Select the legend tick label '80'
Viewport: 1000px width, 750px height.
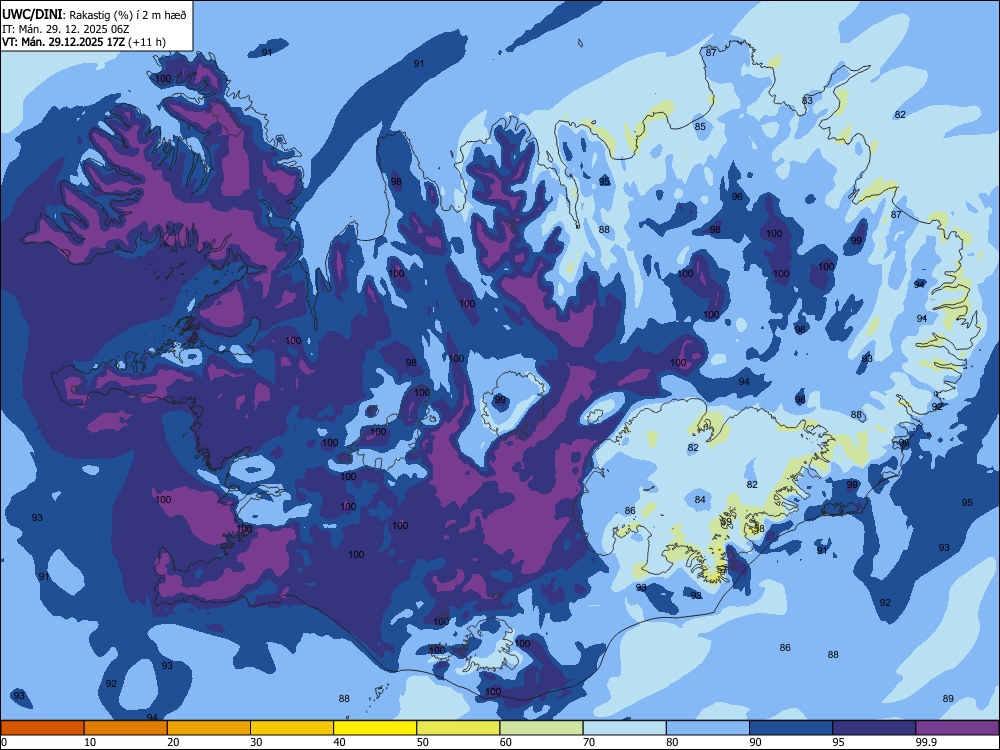point(672,742)
